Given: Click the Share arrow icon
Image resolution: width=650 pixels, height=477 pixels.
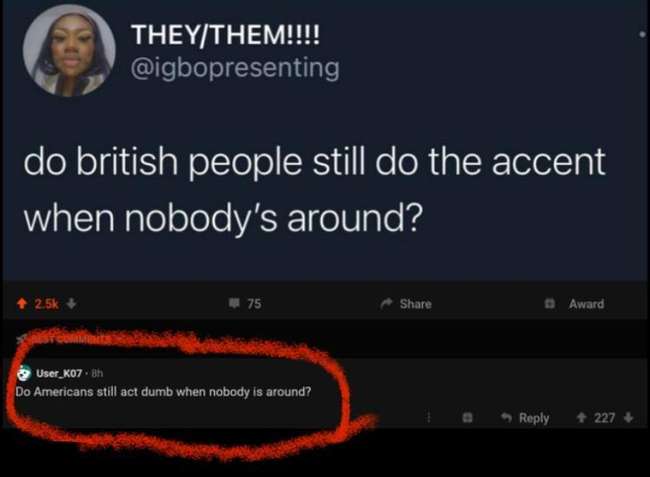Looking at the screenshot, I should point(386,304).
